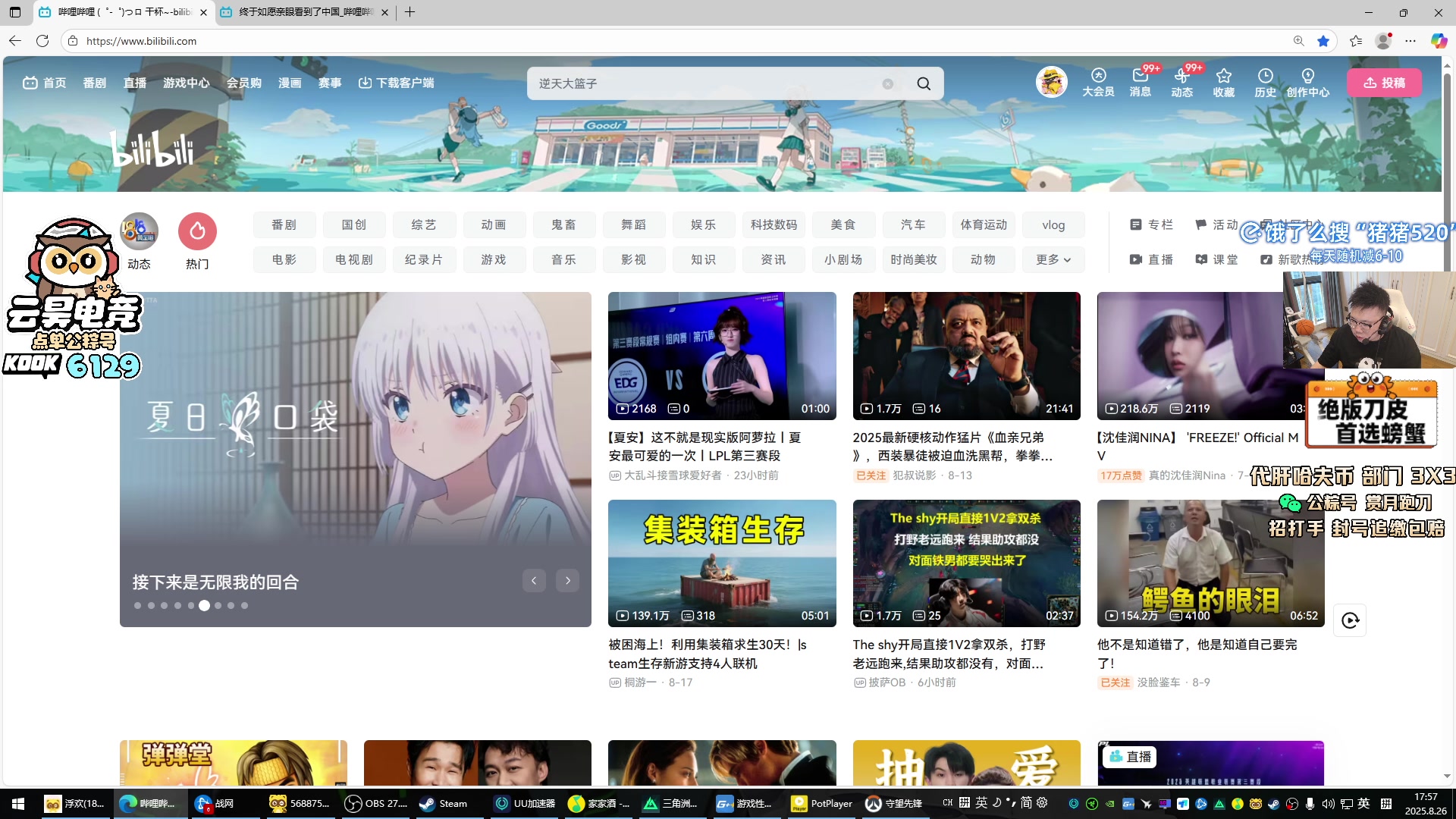Open OBS from taskbar
The width and height of the screenshot is (1456, 819).
click(376, 804)
